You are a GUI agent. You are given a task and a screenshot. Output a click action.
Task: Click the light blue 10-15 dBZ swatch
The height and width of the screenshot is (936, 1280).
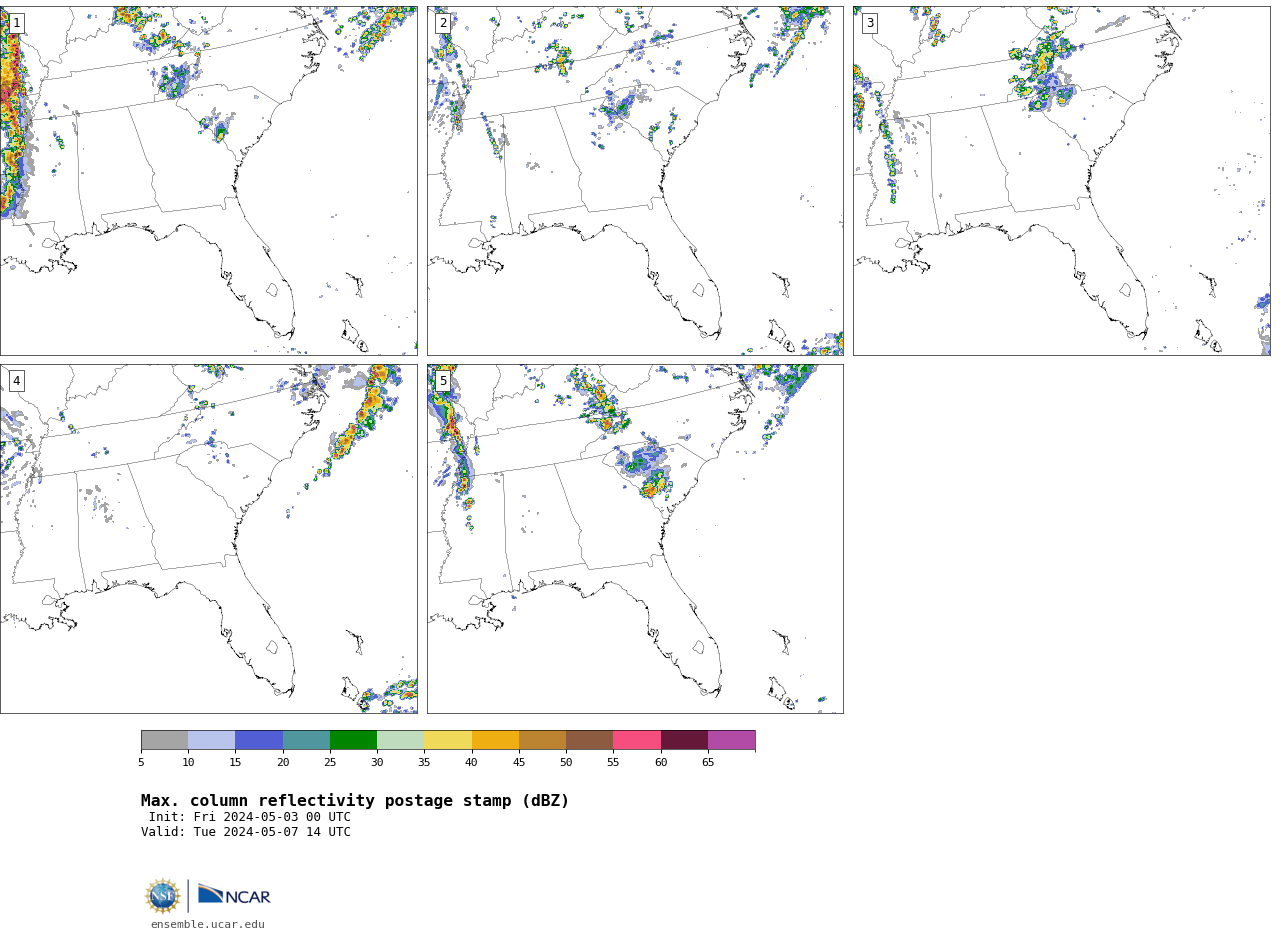coord(212,740)
